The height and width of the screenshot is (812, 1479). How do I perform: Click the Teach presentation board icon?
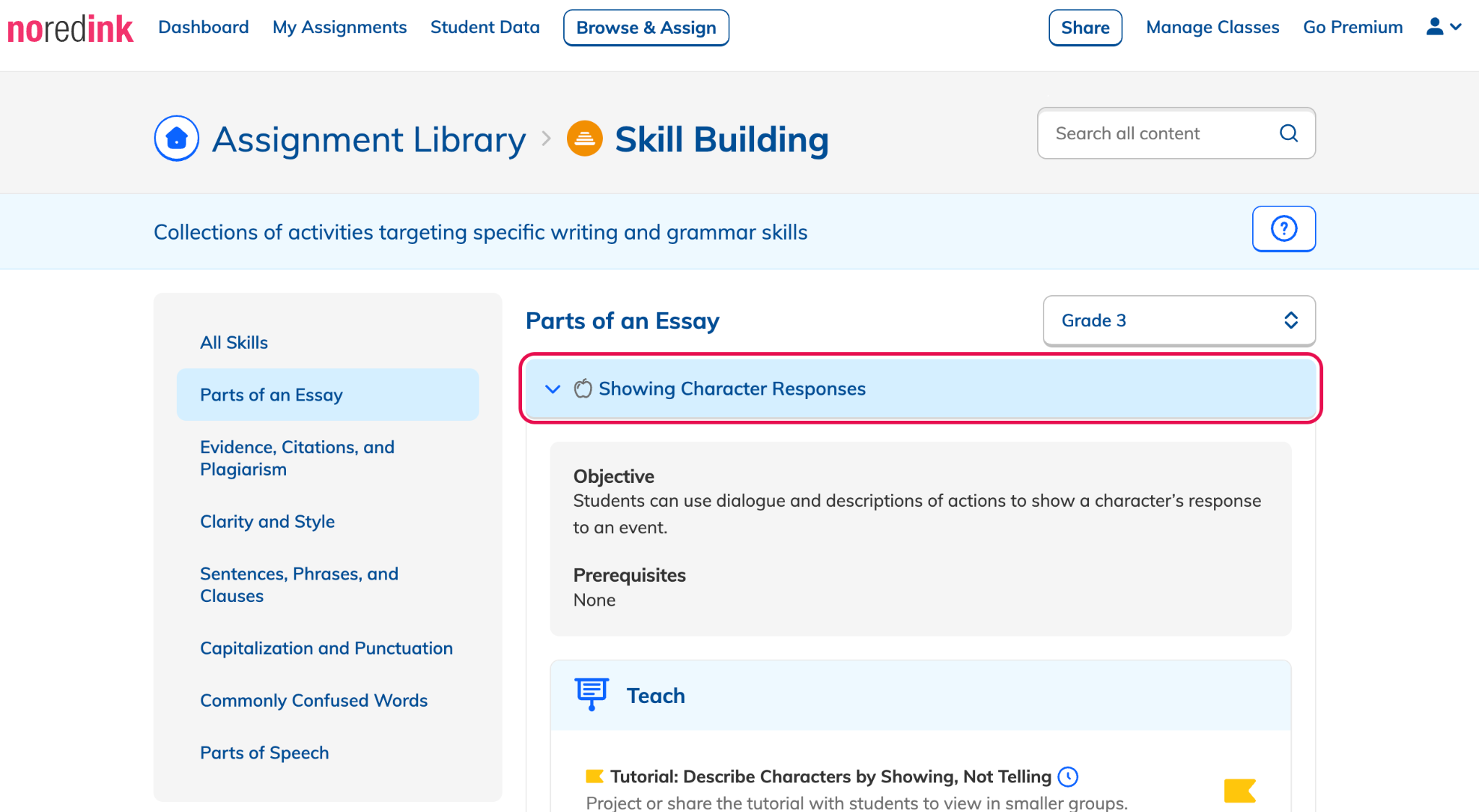pos(591,694)
